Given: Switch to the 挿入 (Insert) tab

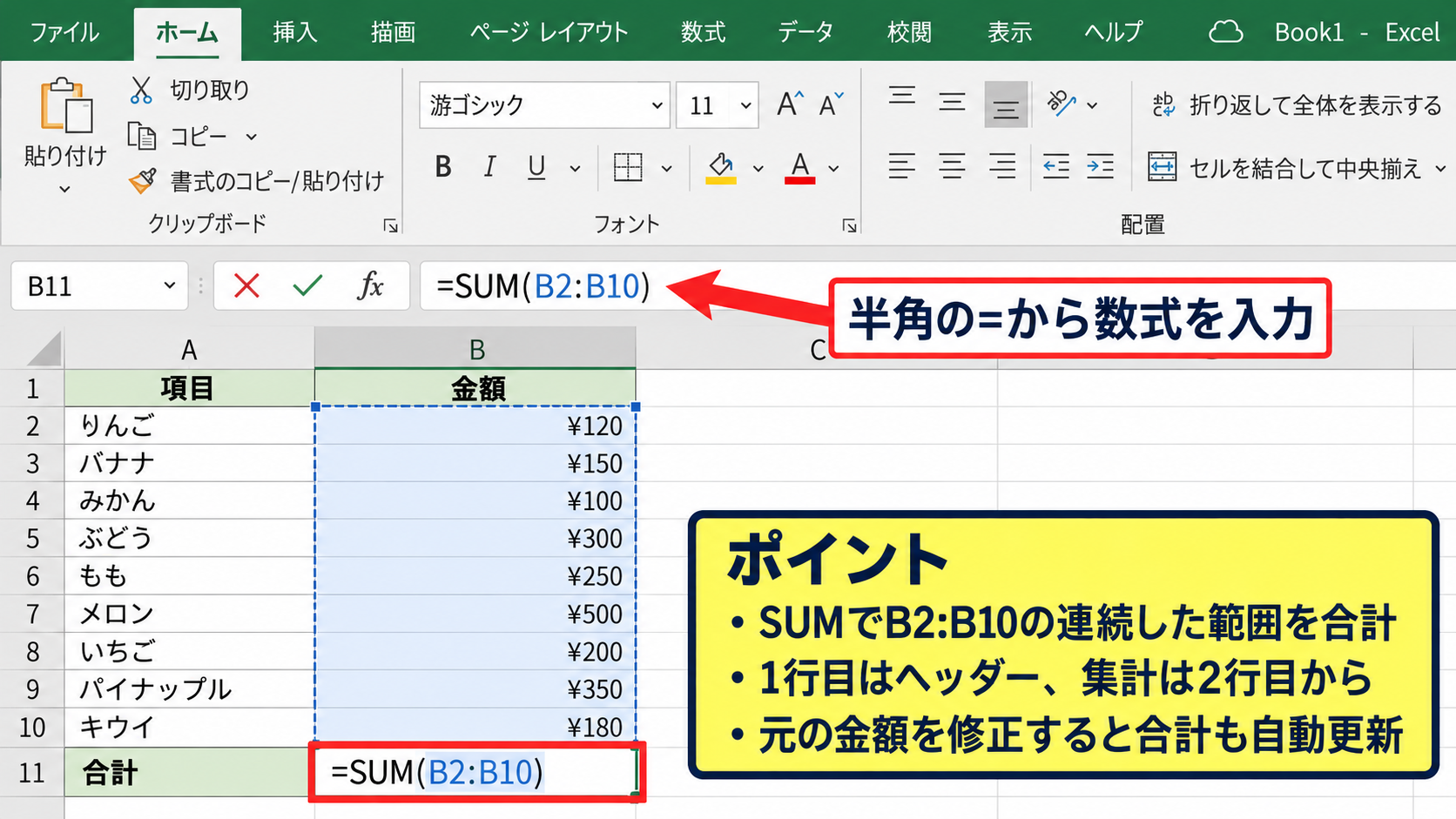Looking at the screenshot, I should click(295, 33).
